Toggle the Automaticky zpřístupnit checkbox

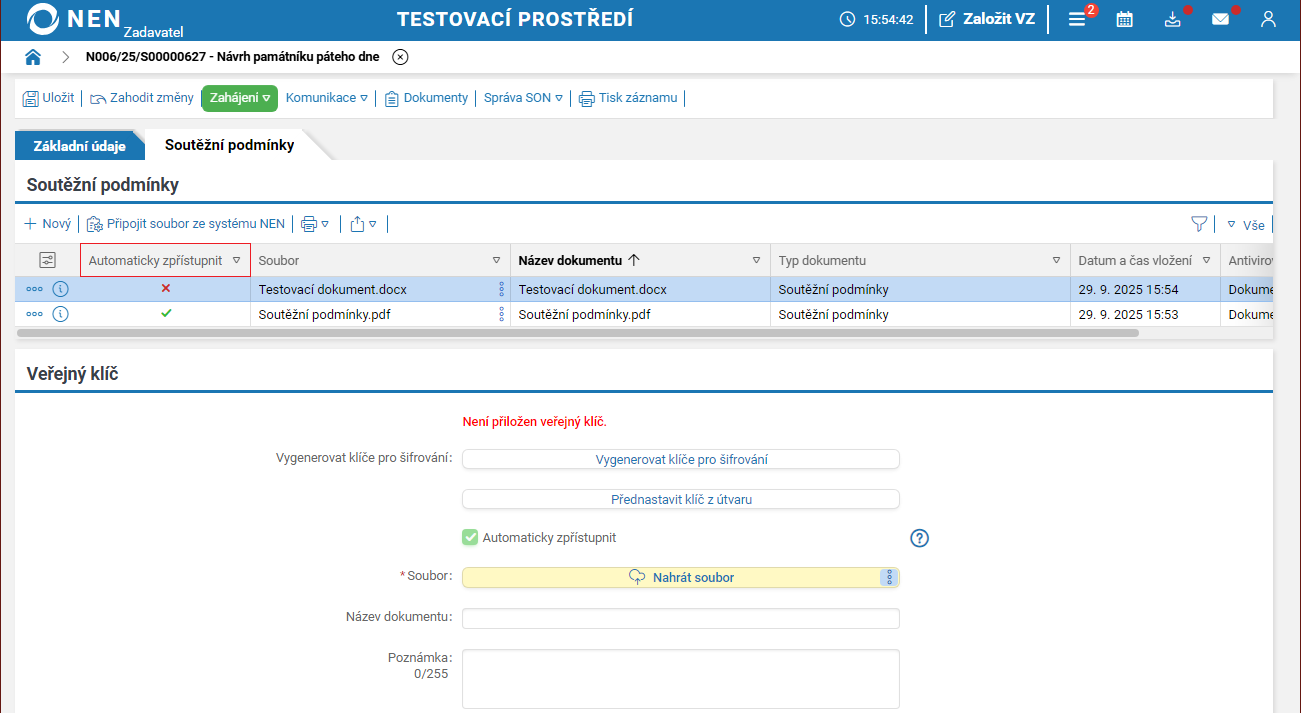pyautogui.click(x=470, y=538)
